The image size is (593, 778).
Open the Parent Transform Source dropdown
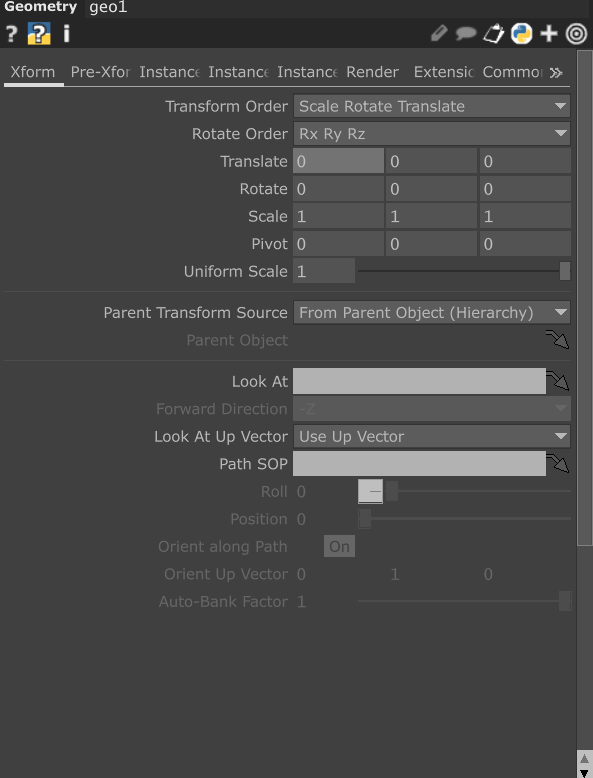(x=432, y=313)
